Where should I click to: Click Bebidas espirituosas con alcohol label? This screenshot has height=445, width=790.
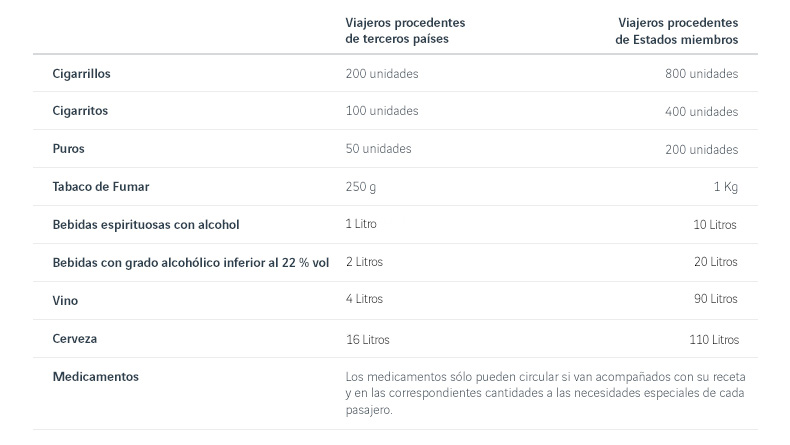[145, 225]
